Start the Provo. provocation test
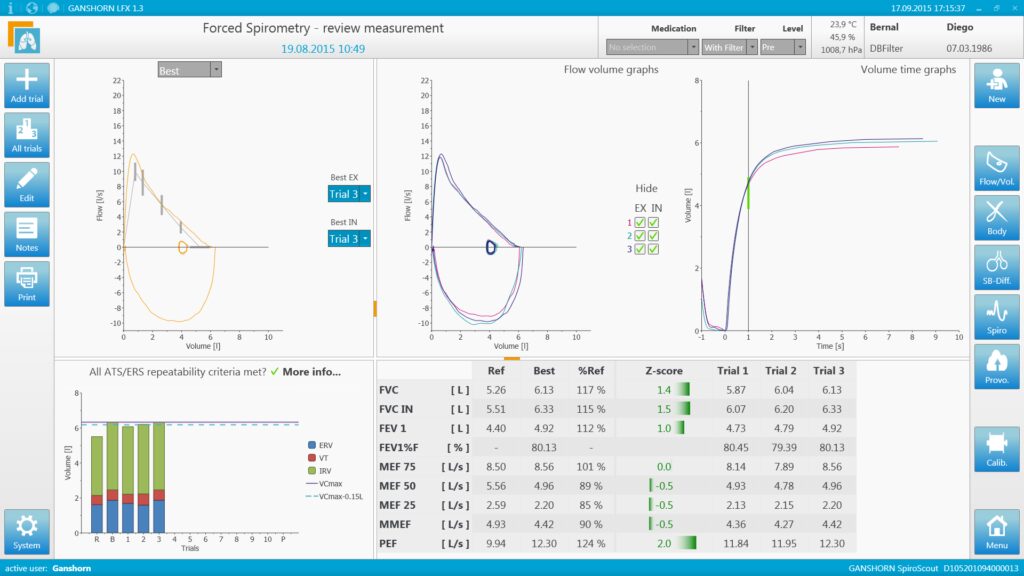Viewport: 1024px width, 576px height. click(997, 366)
